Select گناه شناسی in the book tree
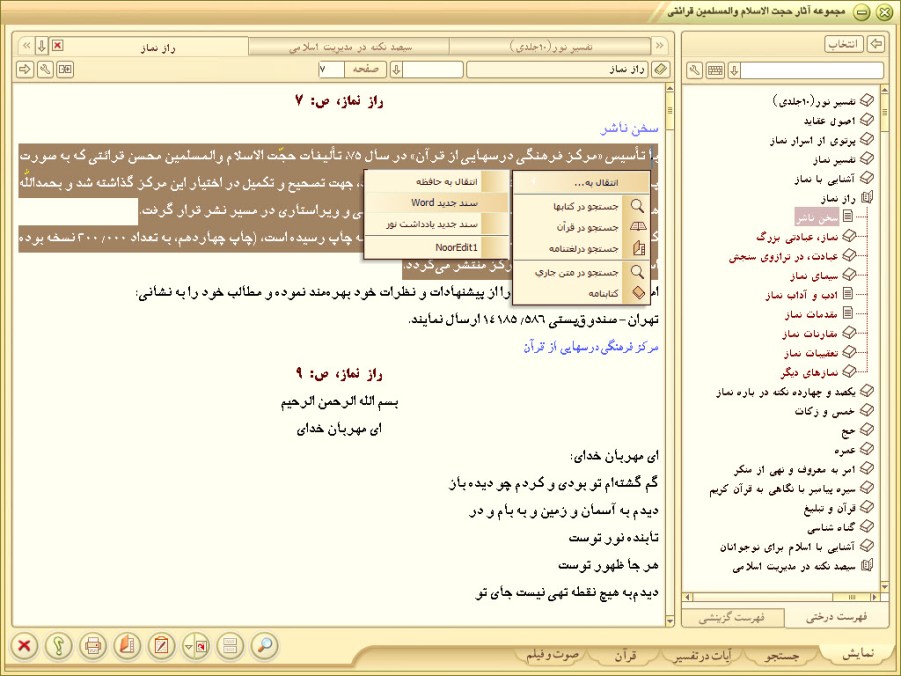 coord(831,528)
